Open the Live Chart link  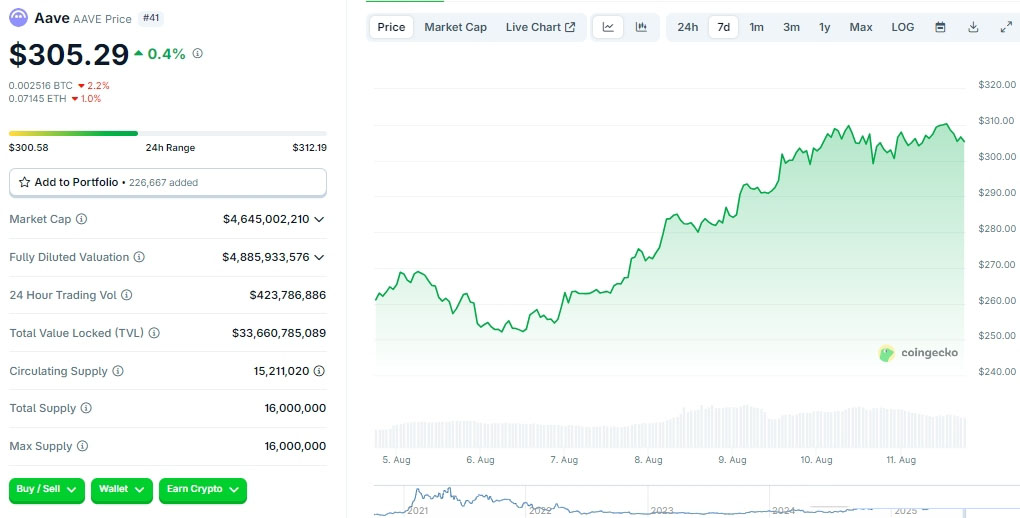[540, 27]
